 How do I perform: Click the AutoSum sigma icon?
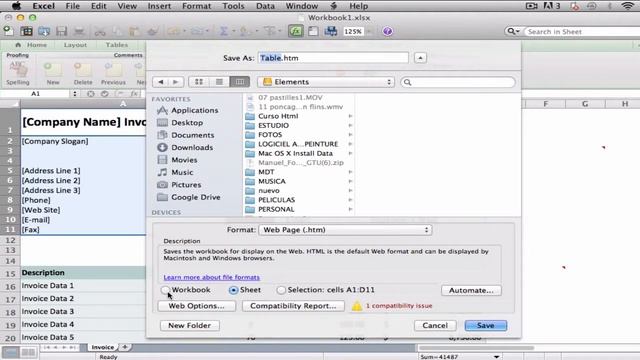coord(224,31)
